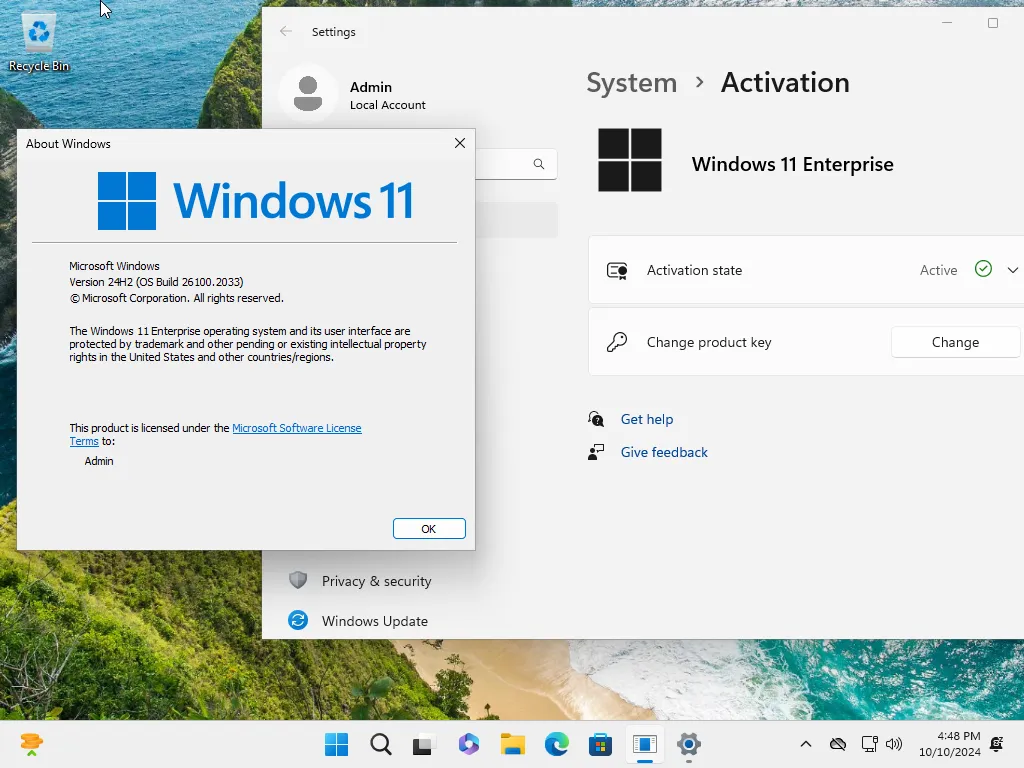Click the Give feedback person icon

tap(596, 452)
